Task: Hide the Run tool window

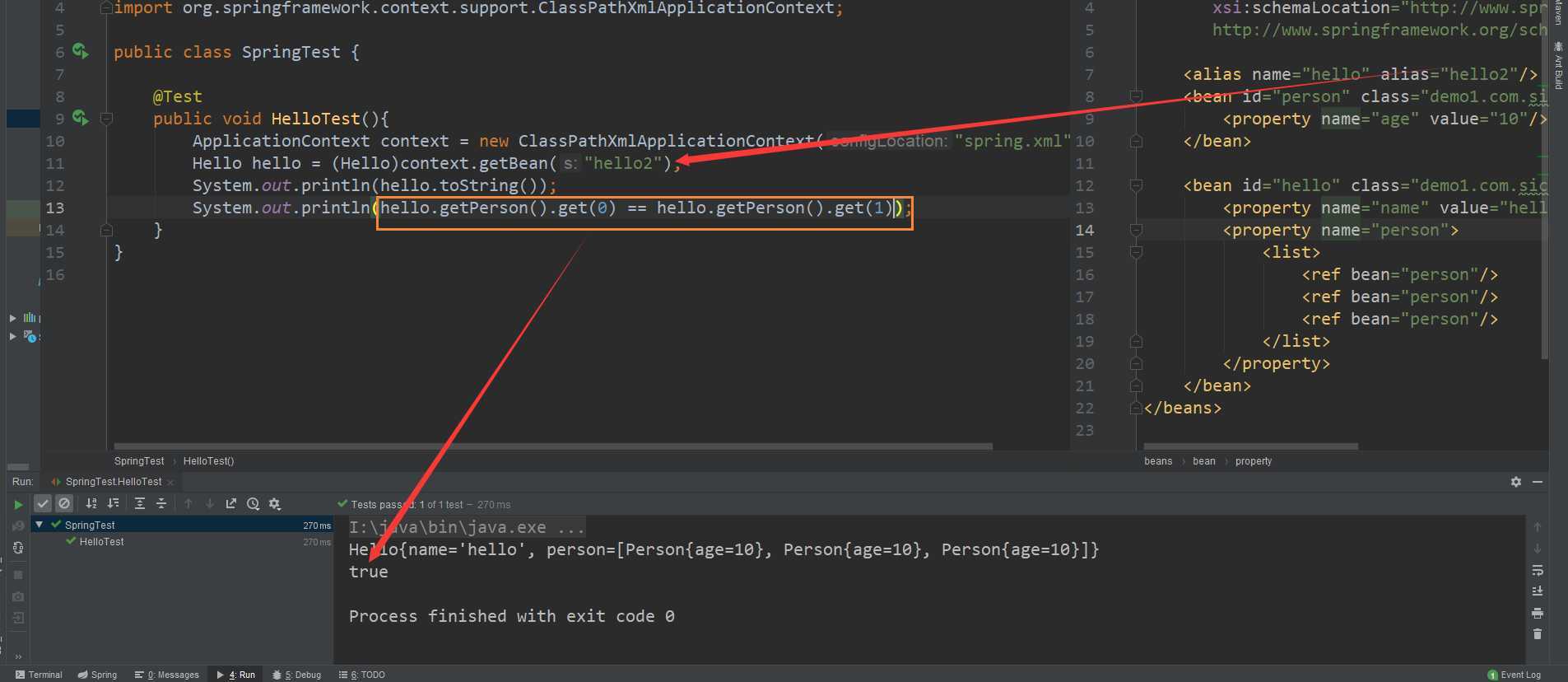Action: (1538, 482)
